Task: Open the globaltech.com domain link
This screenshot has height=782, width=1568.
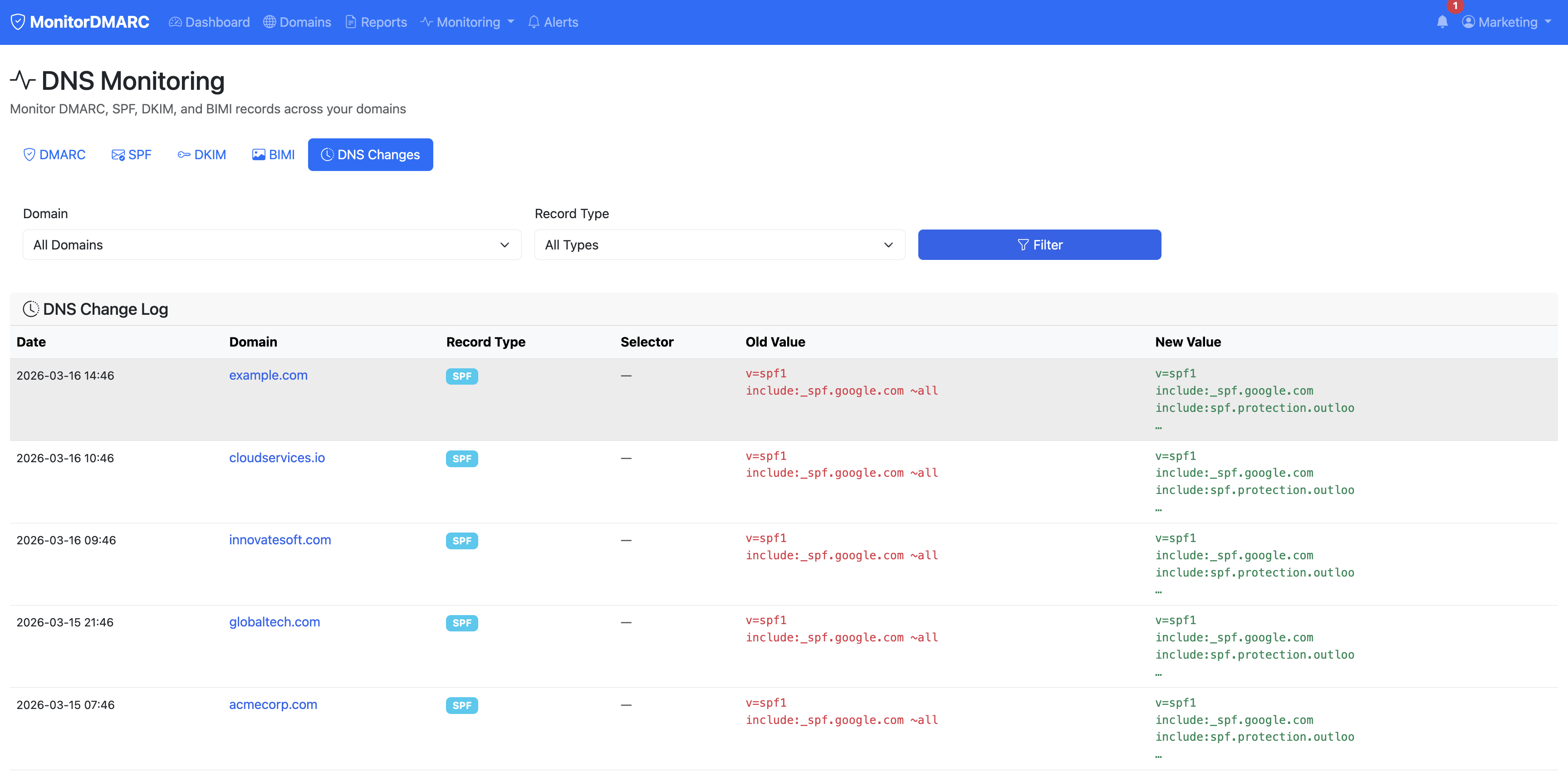Action: coord(274,622)
